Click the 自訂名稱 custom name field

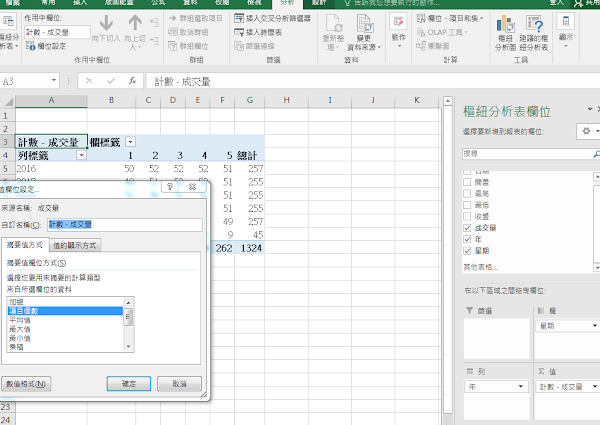click(125, 225)
